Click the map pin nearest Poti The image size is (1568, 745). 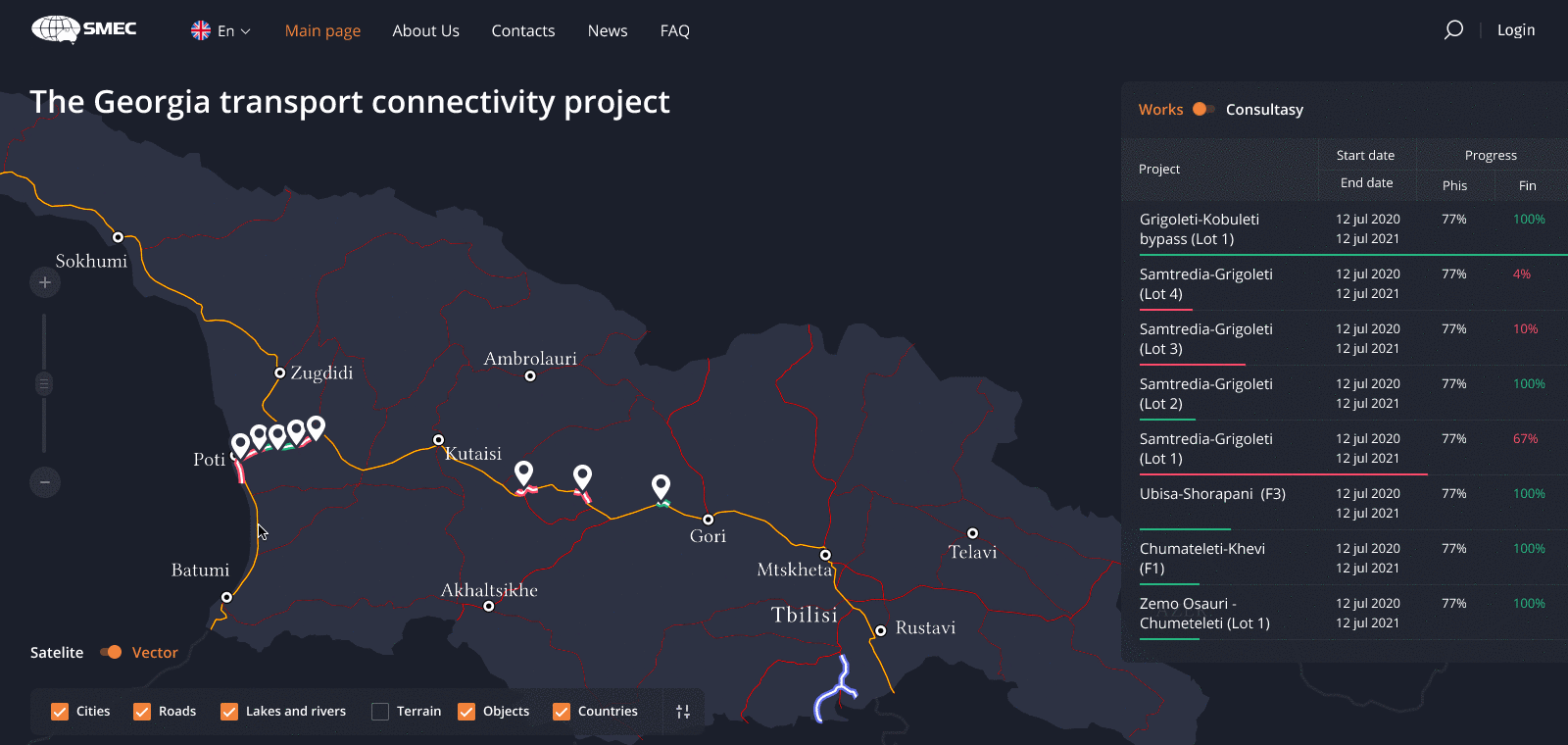pos(240,446)
